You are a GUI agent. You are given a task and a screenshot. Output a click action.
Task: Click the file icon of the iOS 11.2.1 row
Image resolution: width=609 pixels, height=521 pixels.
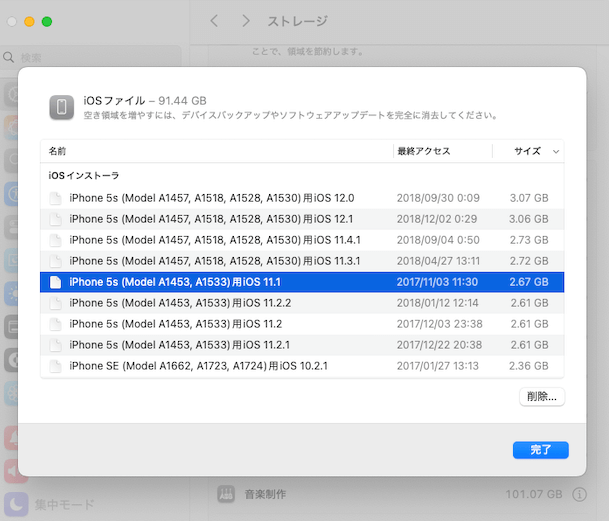pyautogui.click(x=56, y=345)
